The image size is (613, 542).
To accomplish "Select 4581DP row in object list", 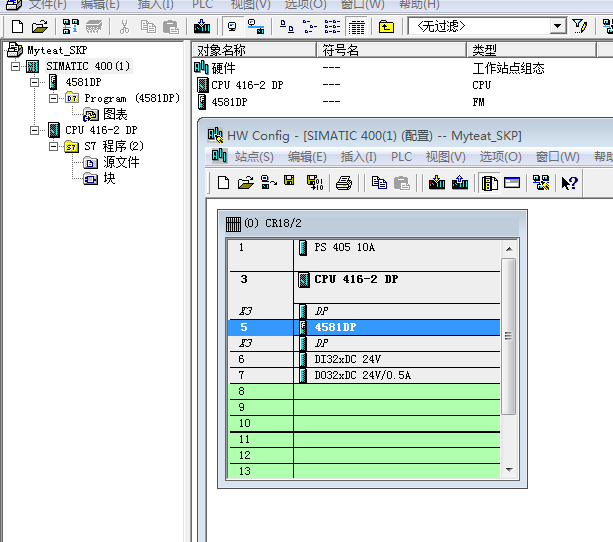I will [229, 102].
